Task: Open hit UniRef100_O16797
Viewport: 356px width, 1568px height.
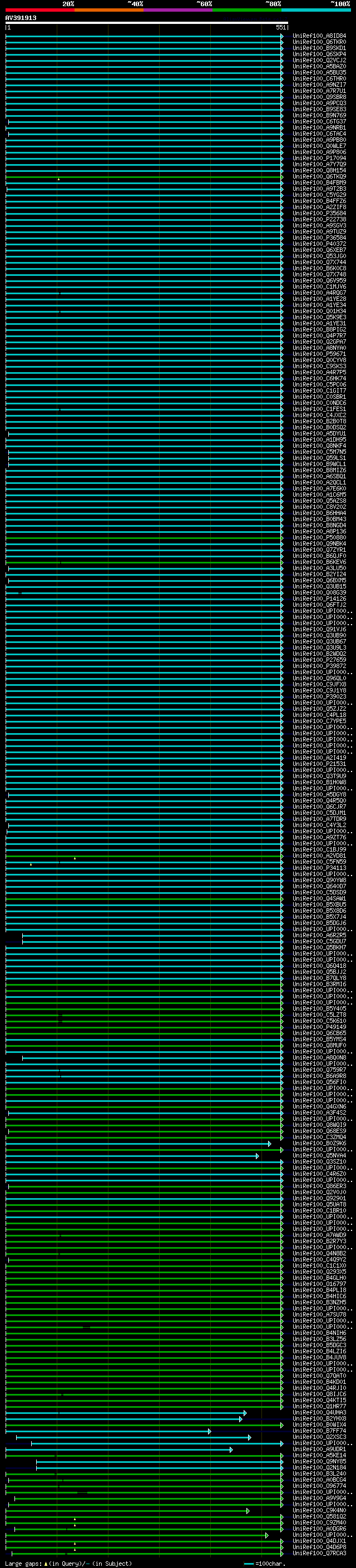Action: pos(319,1284)
